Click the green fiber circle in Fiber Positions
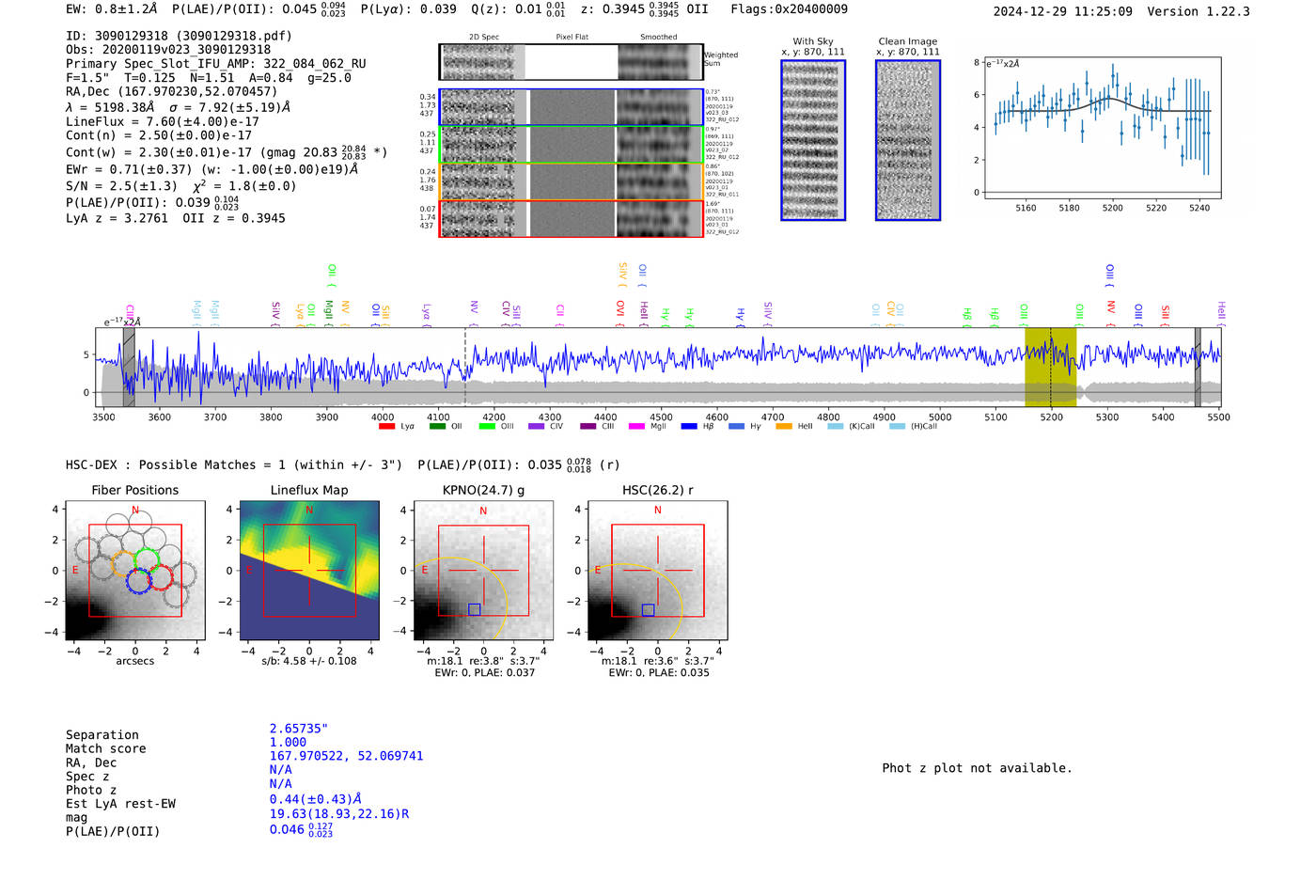The image size is (1316, 896). [148, 559]
